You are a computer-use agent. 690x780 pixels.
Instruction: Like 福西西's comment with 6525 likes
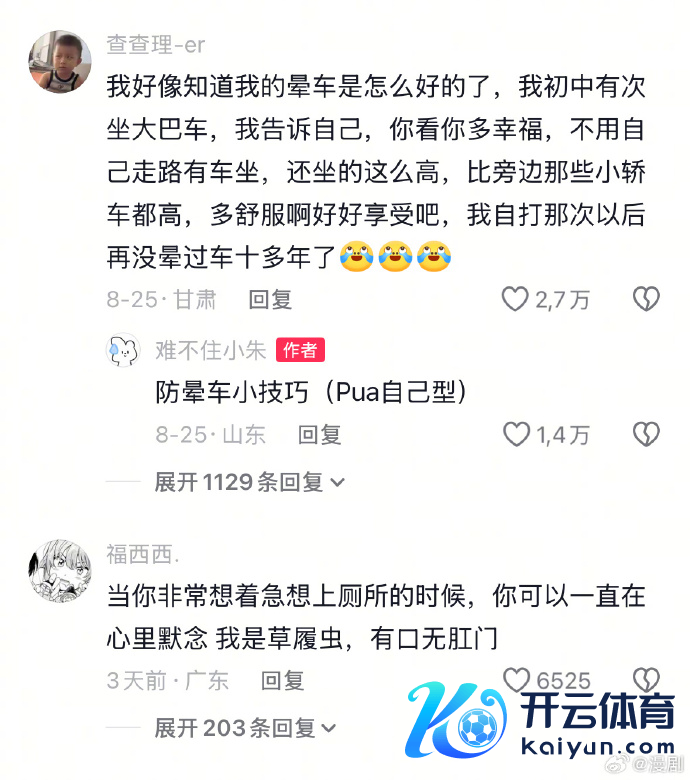(516, 680)
